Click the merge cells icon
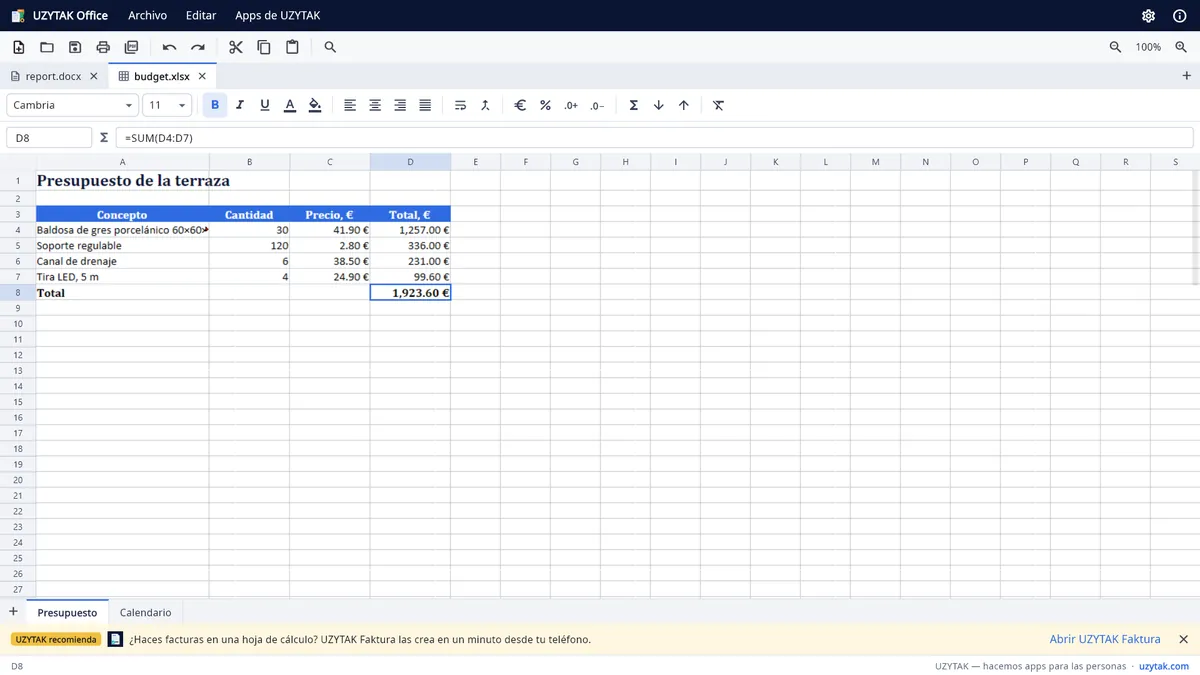Screen dimensions: 1200x675 tap(485, 105)
